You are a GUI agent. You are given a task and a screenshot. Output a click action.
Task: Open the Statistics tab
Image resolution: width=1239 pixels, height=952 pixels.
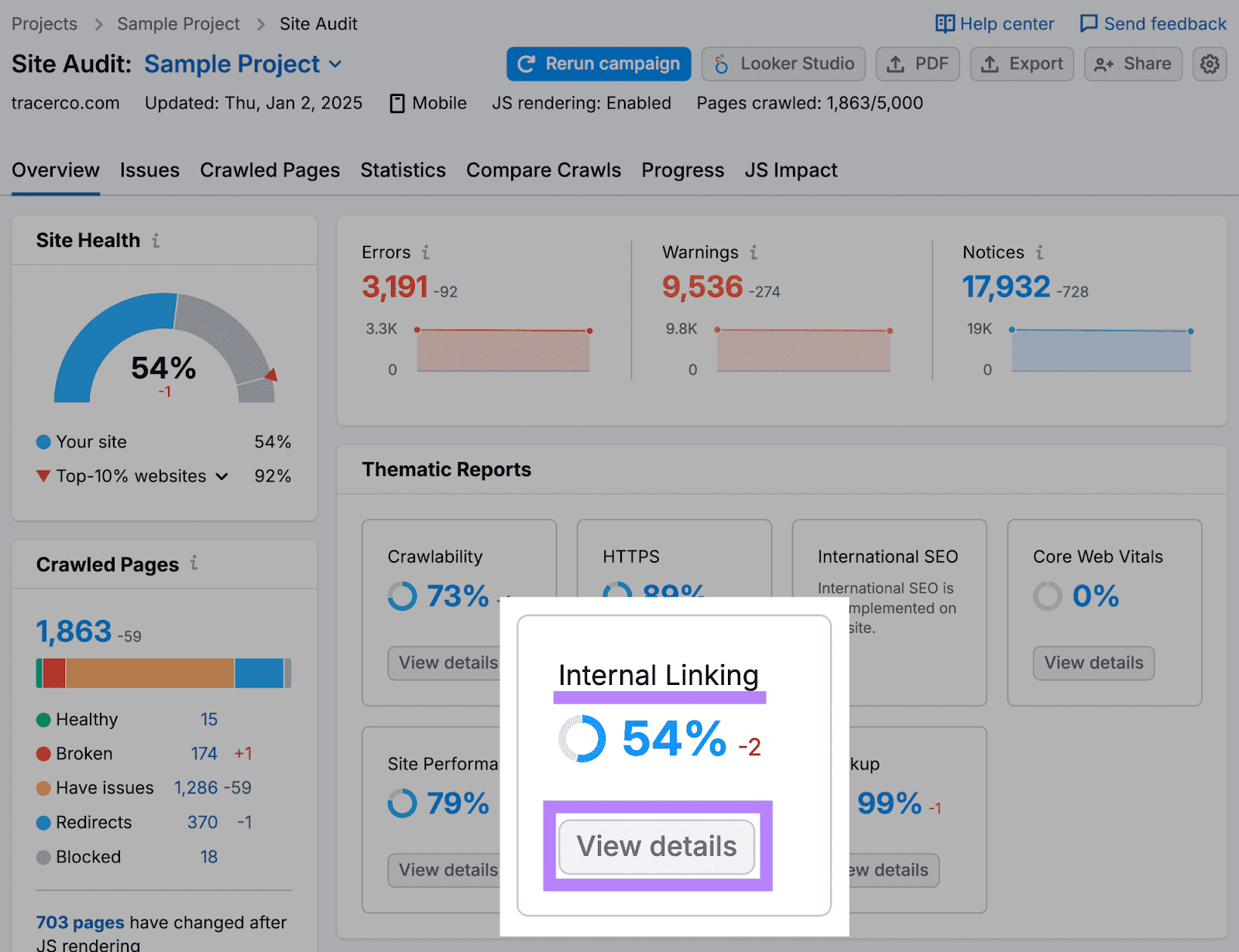click(403, 170)
